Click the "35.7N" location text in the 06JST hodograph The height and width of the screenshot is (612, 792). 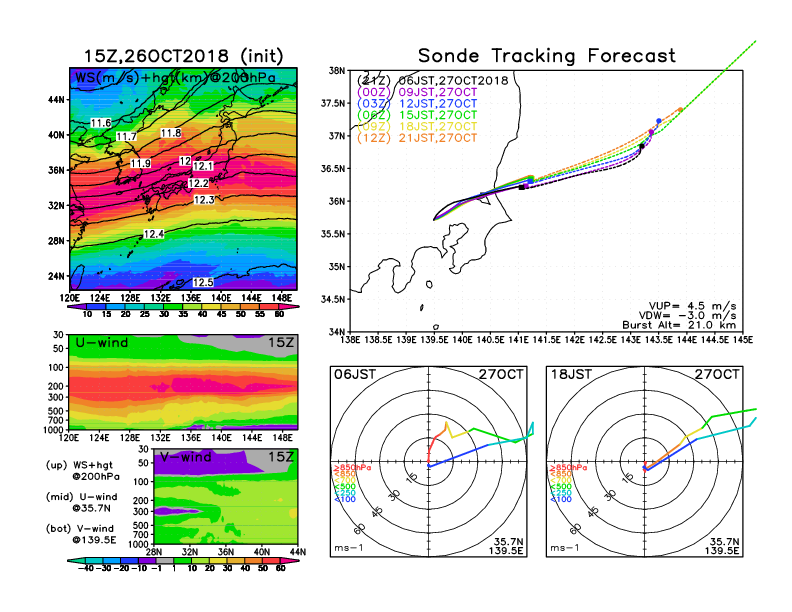point(509,542)
